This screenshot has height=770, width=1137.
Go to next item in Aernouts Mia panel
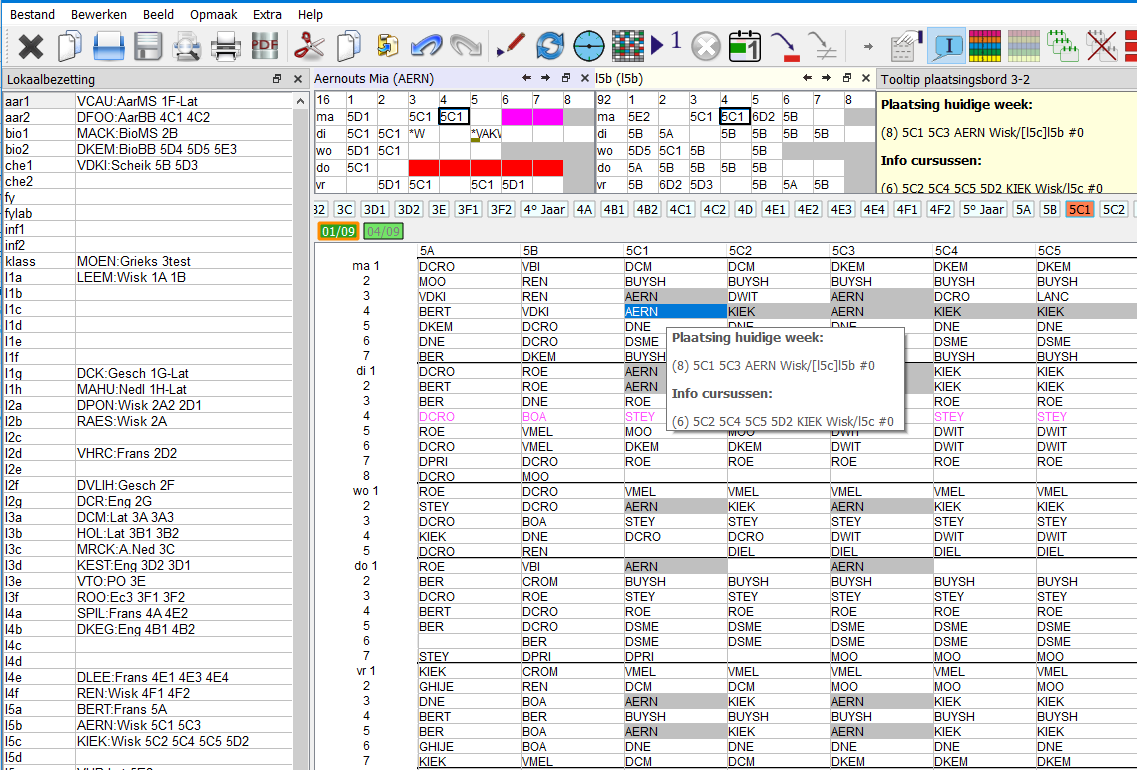[x=545, y=78]
